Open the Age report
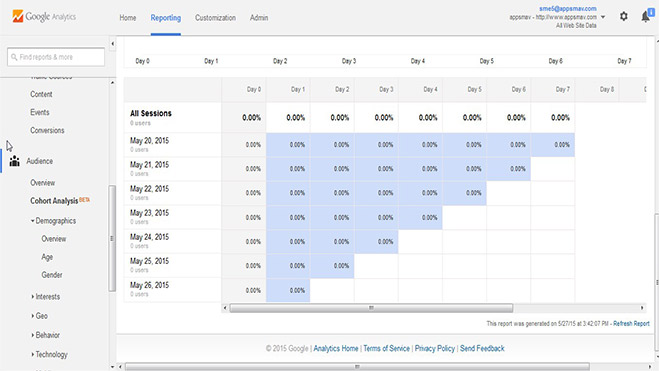 click(x=47, y=257)
